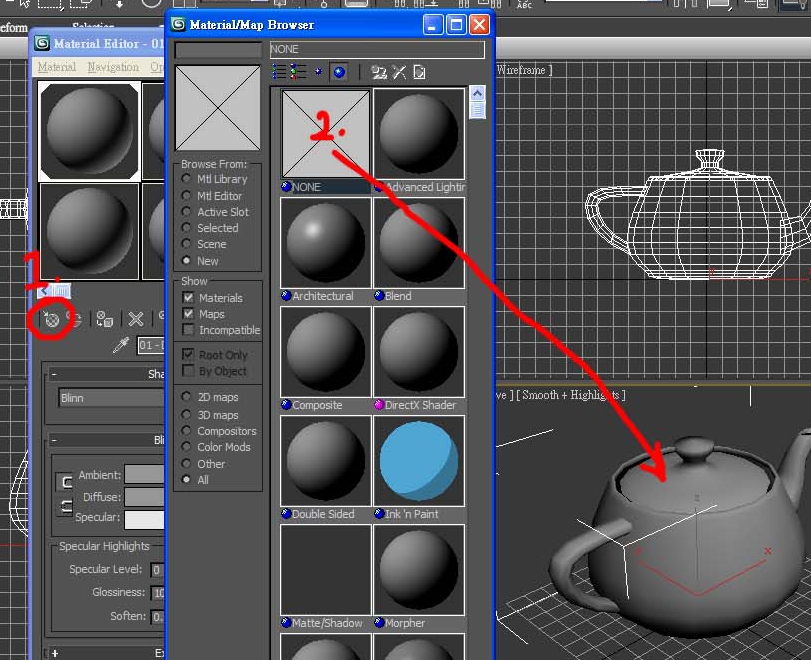Select View Large Icons in browser
811x660 pixels.
(x=338, y=72)
